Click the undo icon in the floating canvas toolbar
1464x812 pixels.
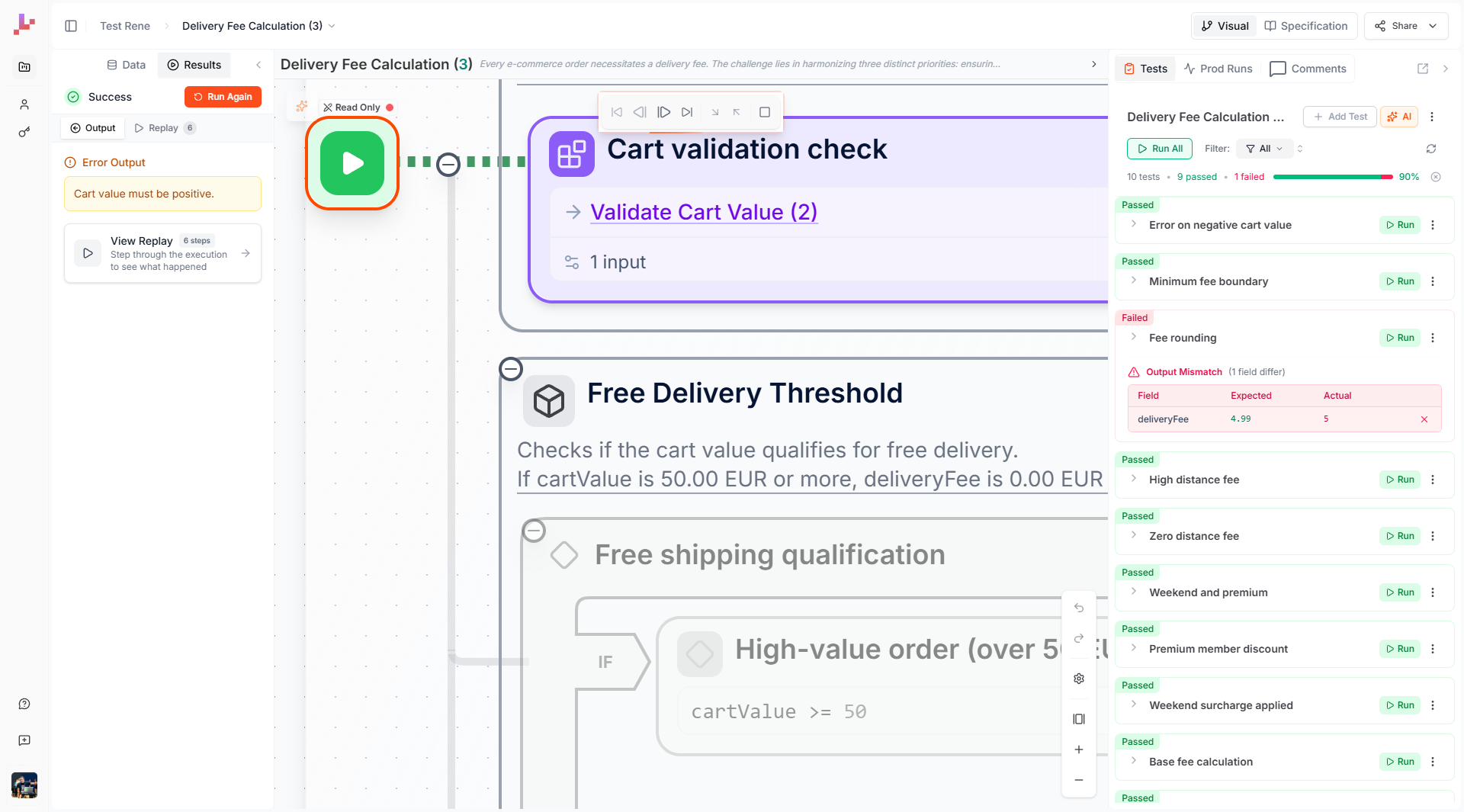click(1078, 608)
